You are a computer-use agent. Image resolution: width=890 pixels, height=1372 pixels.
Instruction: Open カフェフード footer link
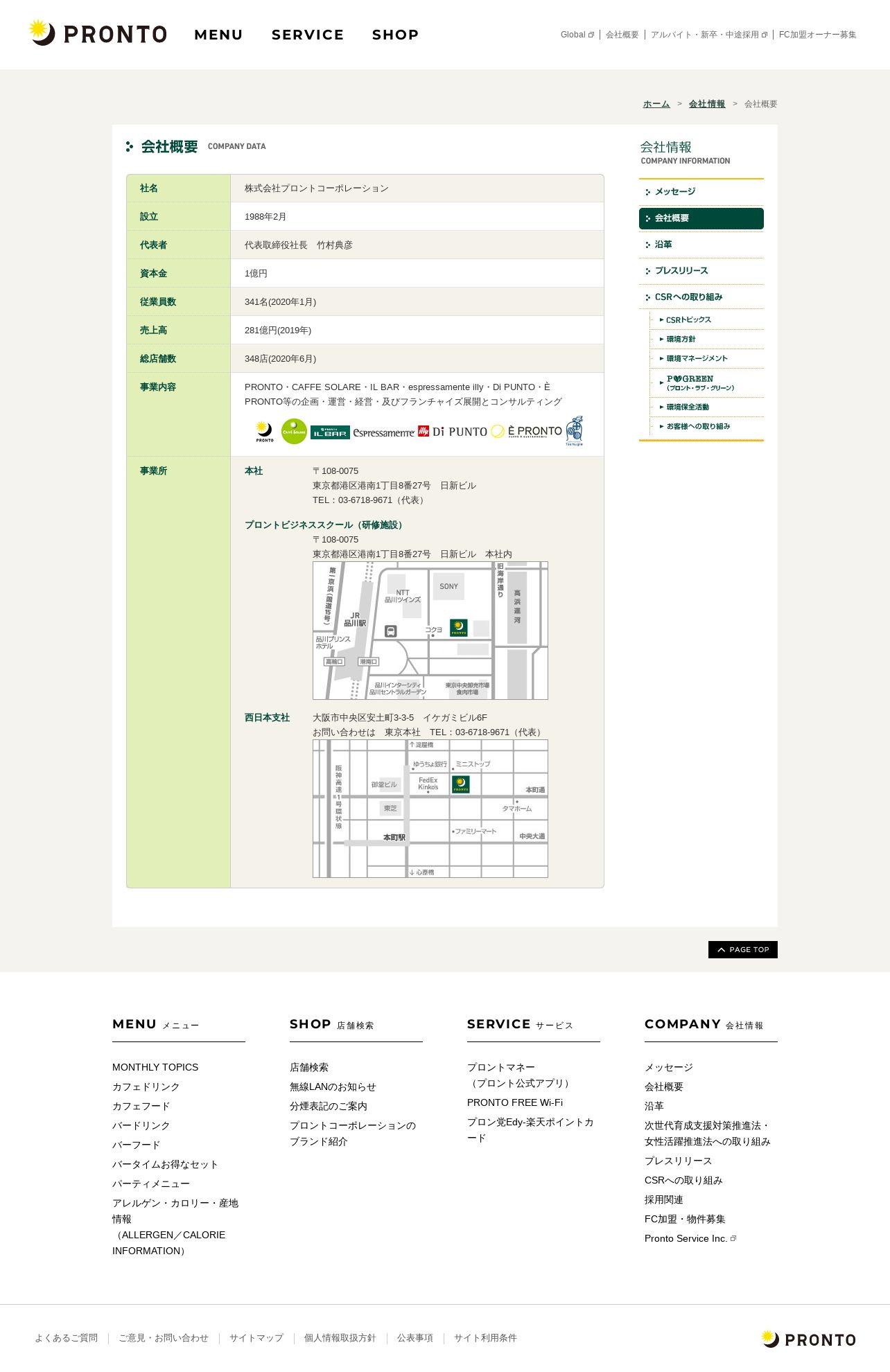[141, 1106]
